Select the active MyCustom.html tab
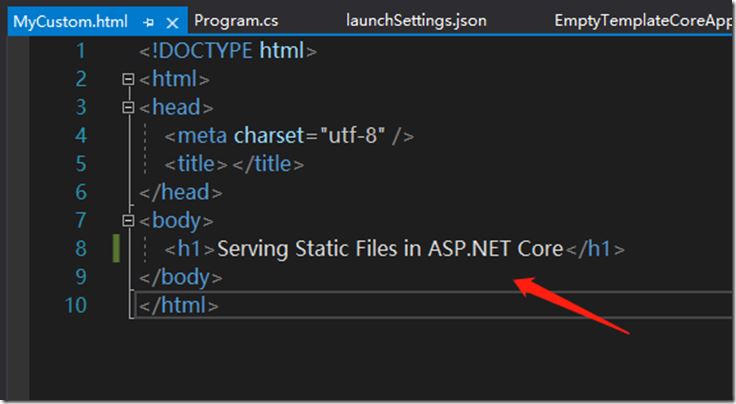The width and height of the screenshot is (736, 404). coord(70,21)
